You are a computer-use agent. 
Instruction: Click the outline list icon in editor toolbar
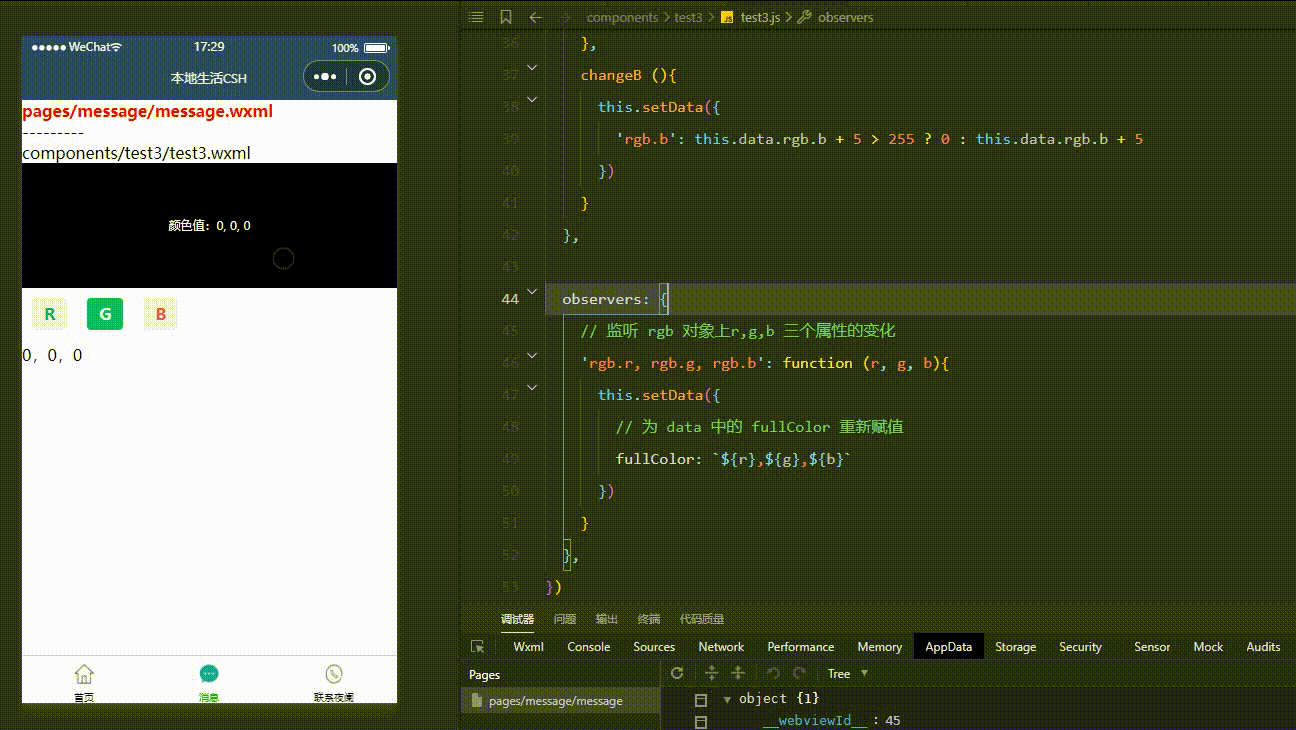coord(476,17)
